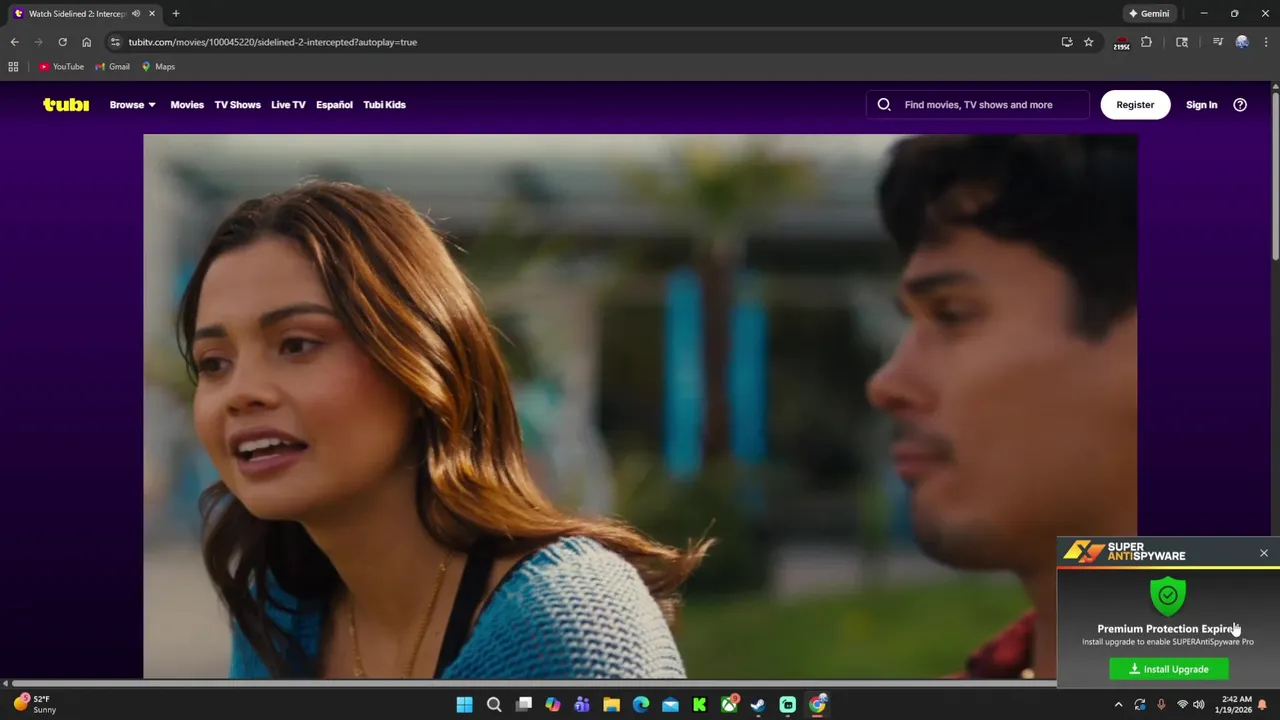The width and height of the screenshot is (1280, 720).
Task: Show hidden system tray icons
Action: [1118, 705]
